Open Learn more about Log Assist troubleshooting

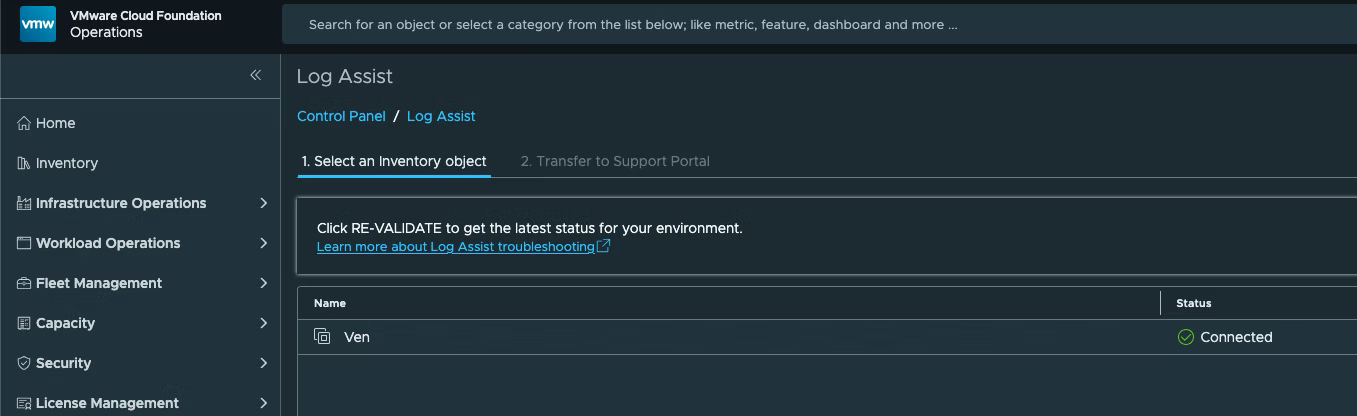tap(455, 246)
